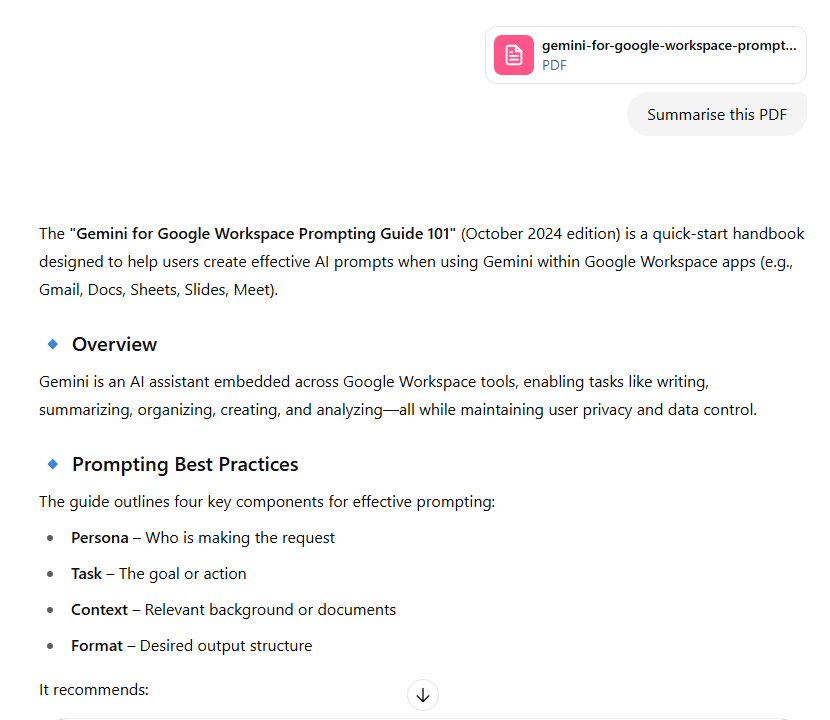Click the Overview paragraph starting "Gemini is an AI assistant"

click(x=397, y=396)
